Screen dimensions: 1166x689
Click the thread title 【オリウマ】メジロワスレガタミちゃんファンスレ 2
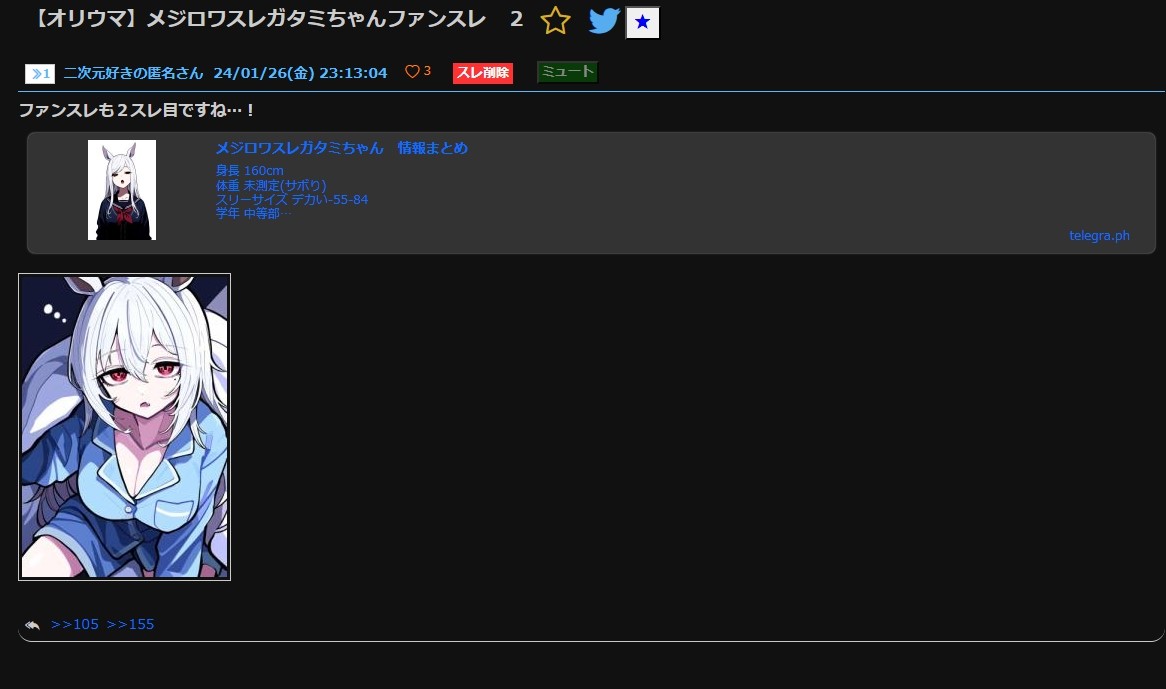point(279,19)
